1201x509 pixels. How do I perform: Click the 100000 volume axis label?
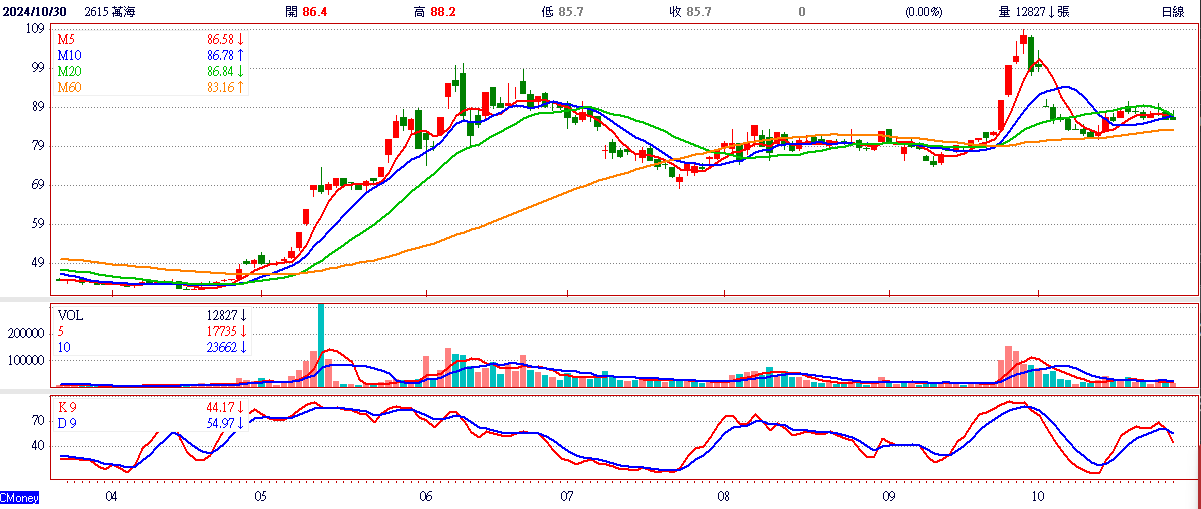pyautogui.click(x=26, y=361)
